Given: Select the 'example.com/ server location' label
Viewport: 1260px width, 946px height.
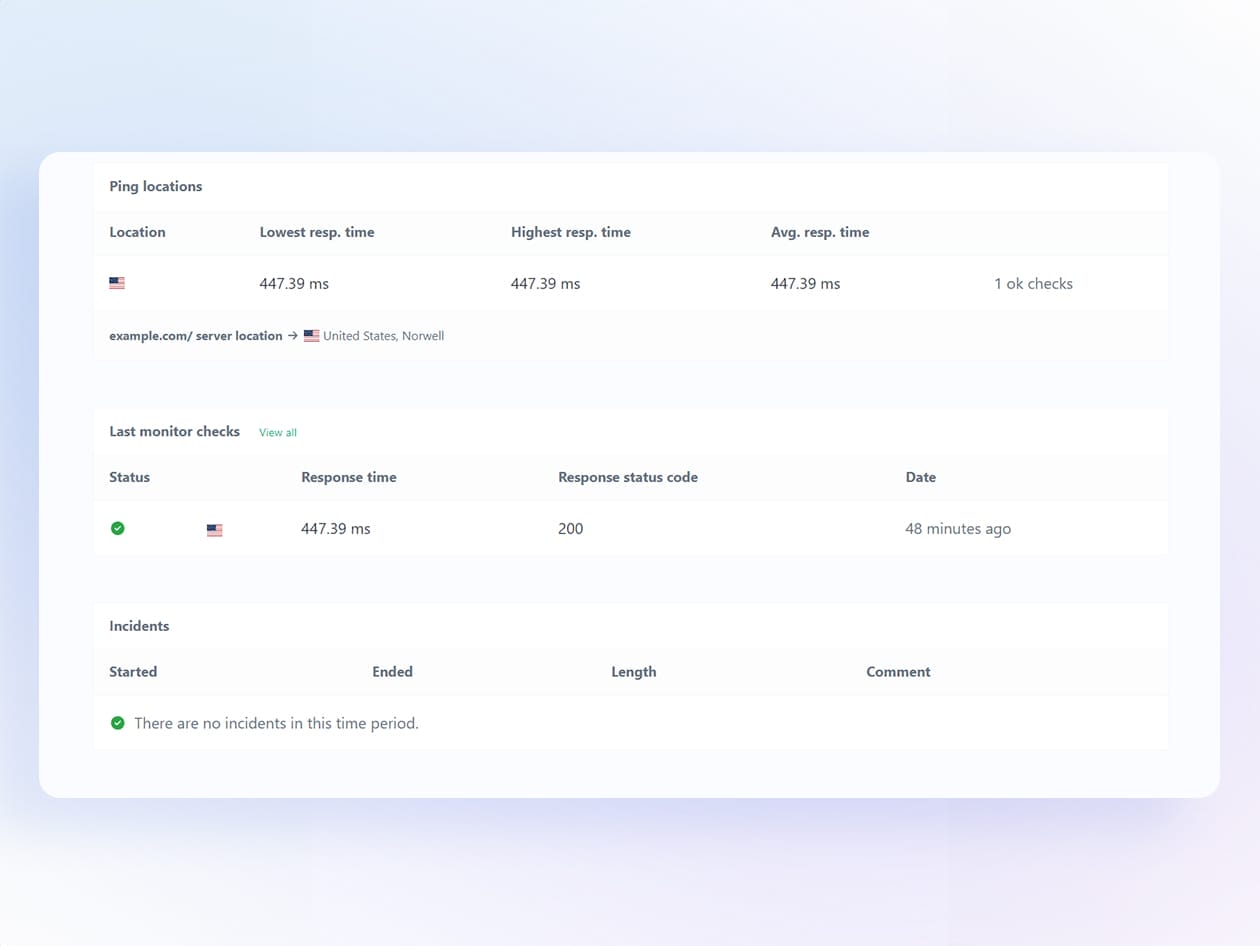Looking at the screenshot, I should (196, 336).
